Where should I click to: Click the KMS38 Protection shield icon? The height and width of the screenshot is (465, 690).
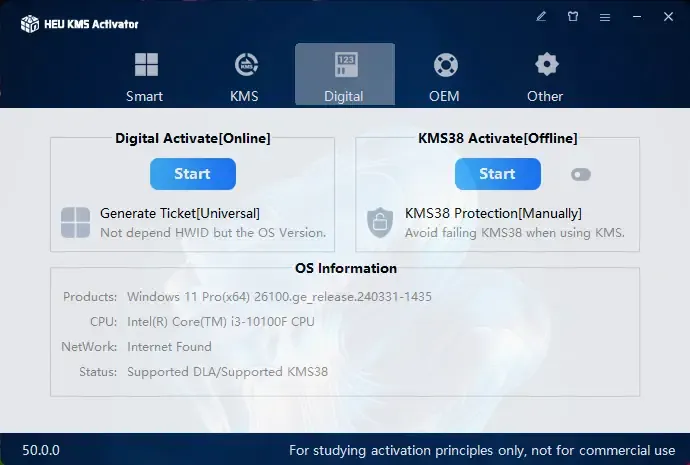coord(380,223)
